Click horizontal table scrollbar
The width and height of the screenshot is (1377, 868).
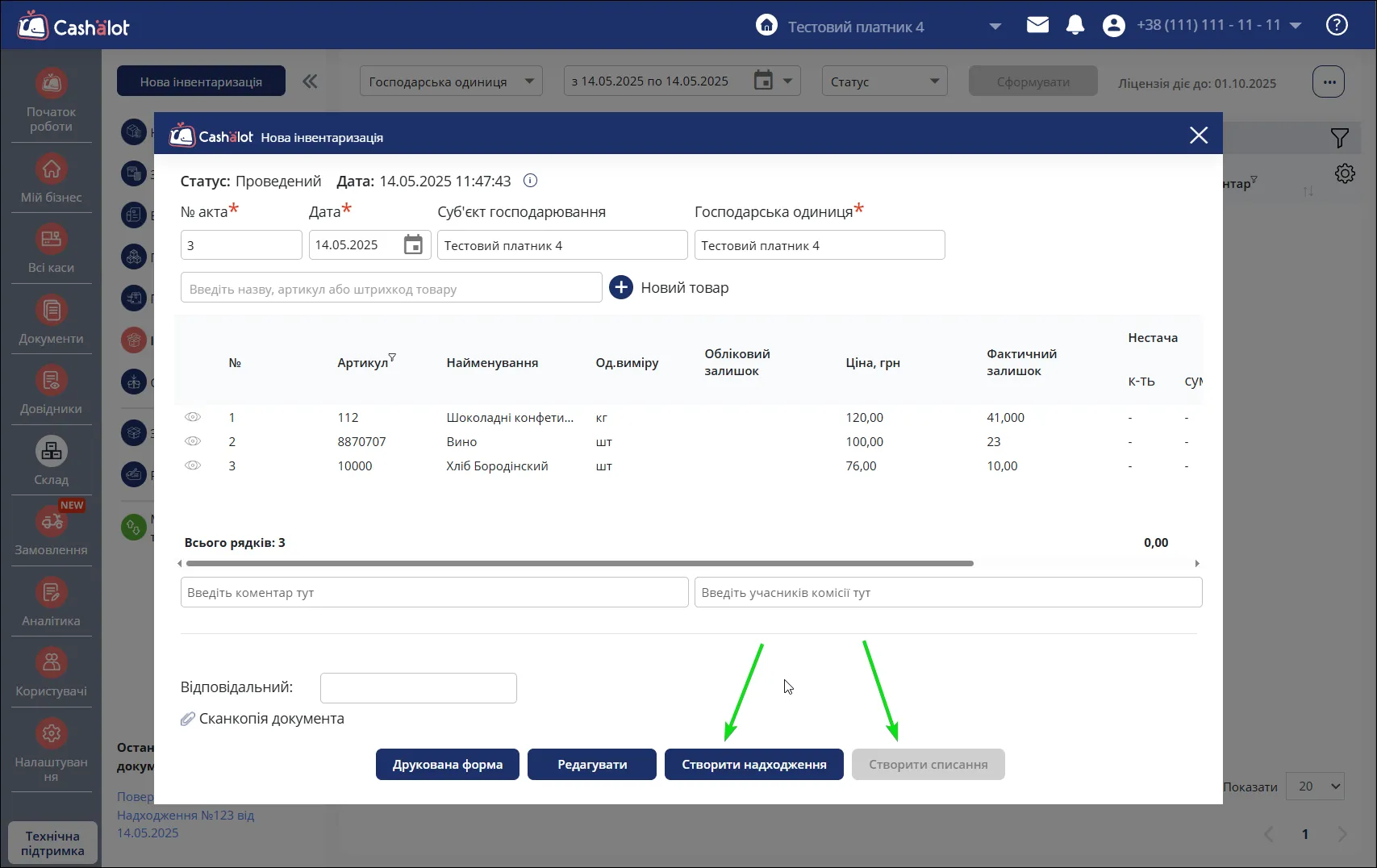(578, 563)
